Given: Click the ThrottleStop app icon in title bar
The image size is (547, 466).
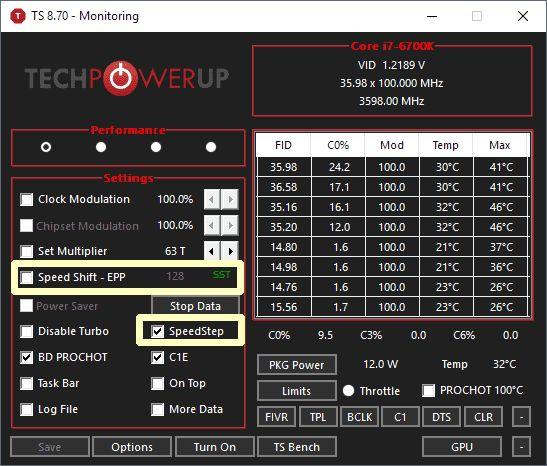Looking at the screenshot, I should pyautogui.click(x=18, y=16).
